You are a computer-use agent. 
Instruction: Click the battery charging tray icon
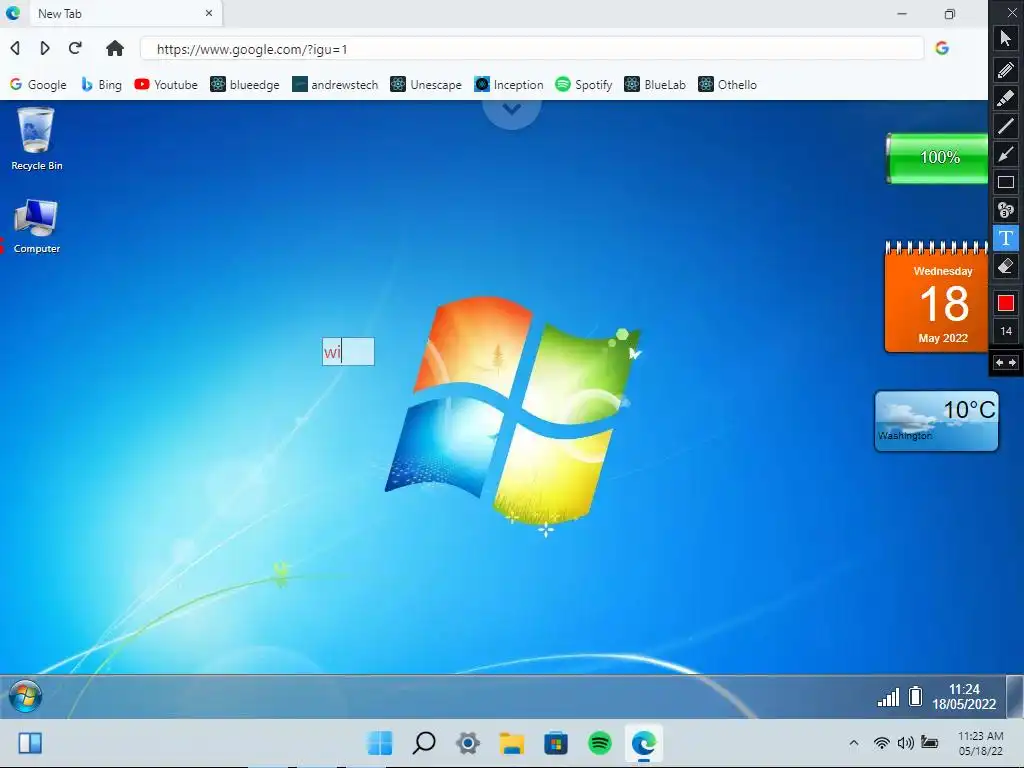point(929,743)
